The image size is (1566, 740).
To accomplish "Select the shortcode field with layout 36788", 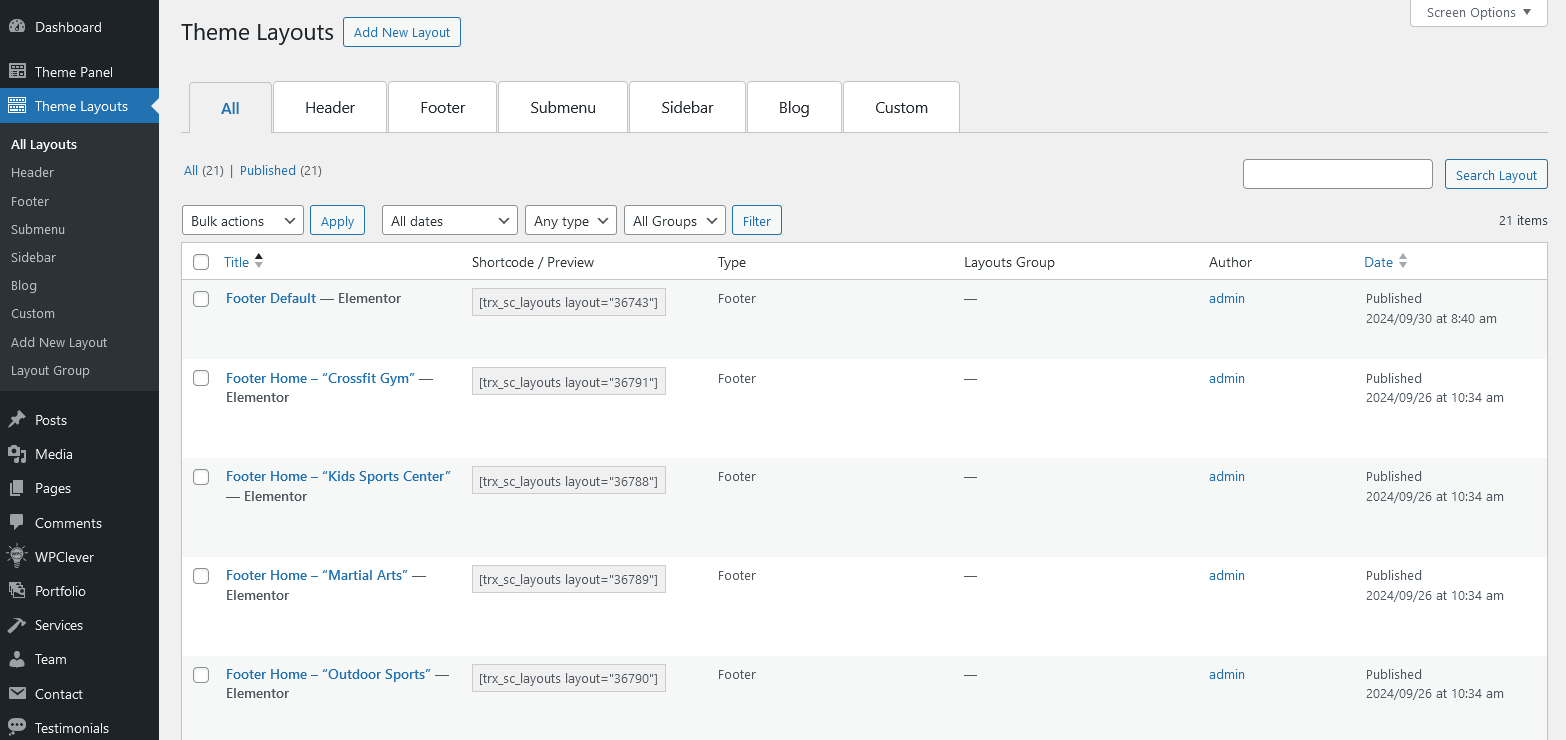I will coord(569,480).
